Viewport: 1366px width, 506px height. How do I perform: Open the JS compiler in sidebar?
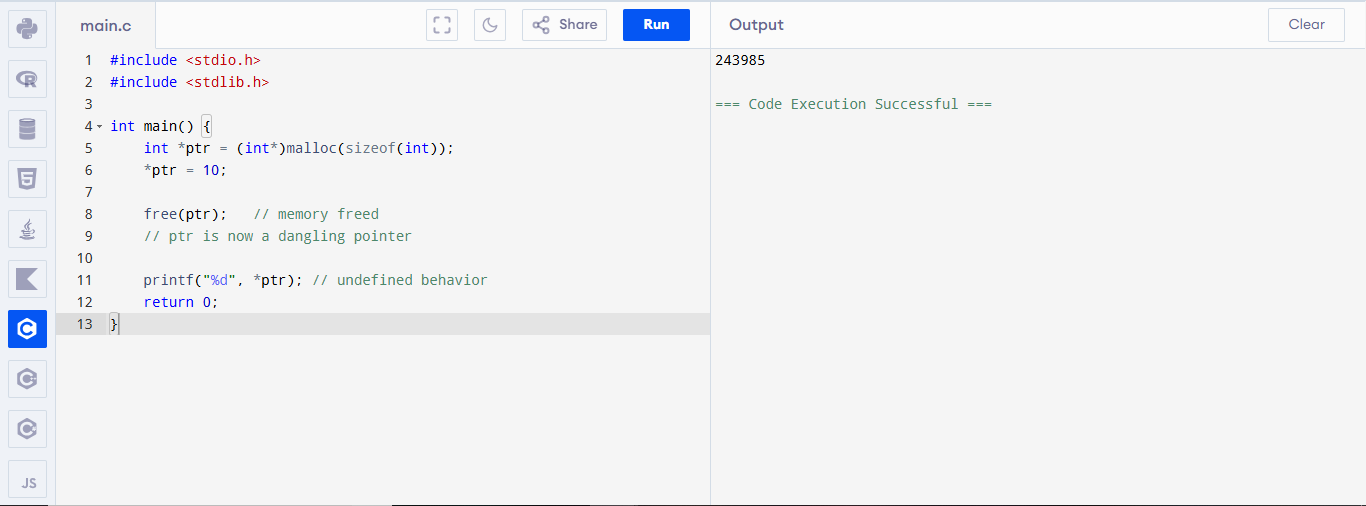[27, 481]
